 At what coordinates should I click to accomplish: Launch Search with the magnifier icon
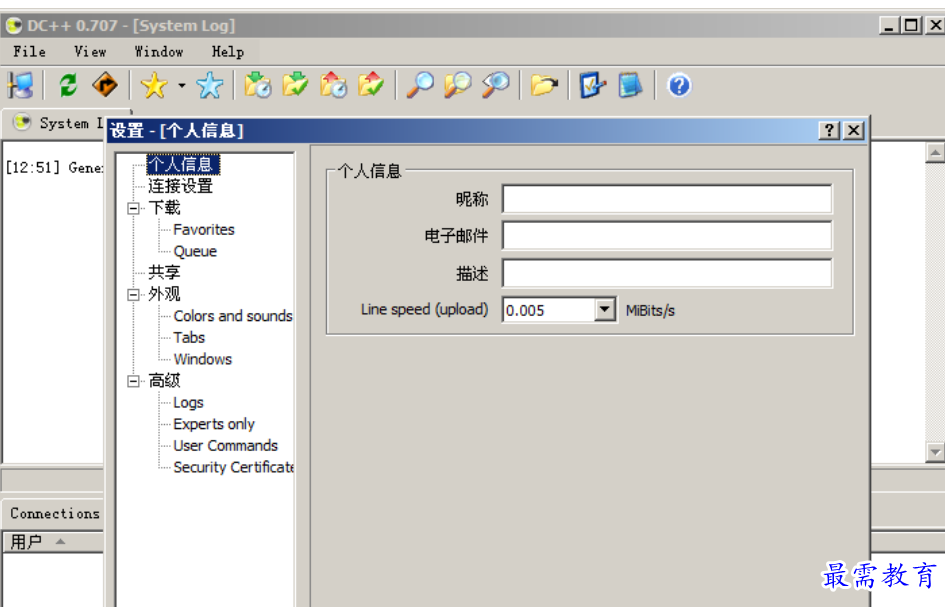point(421,85)
